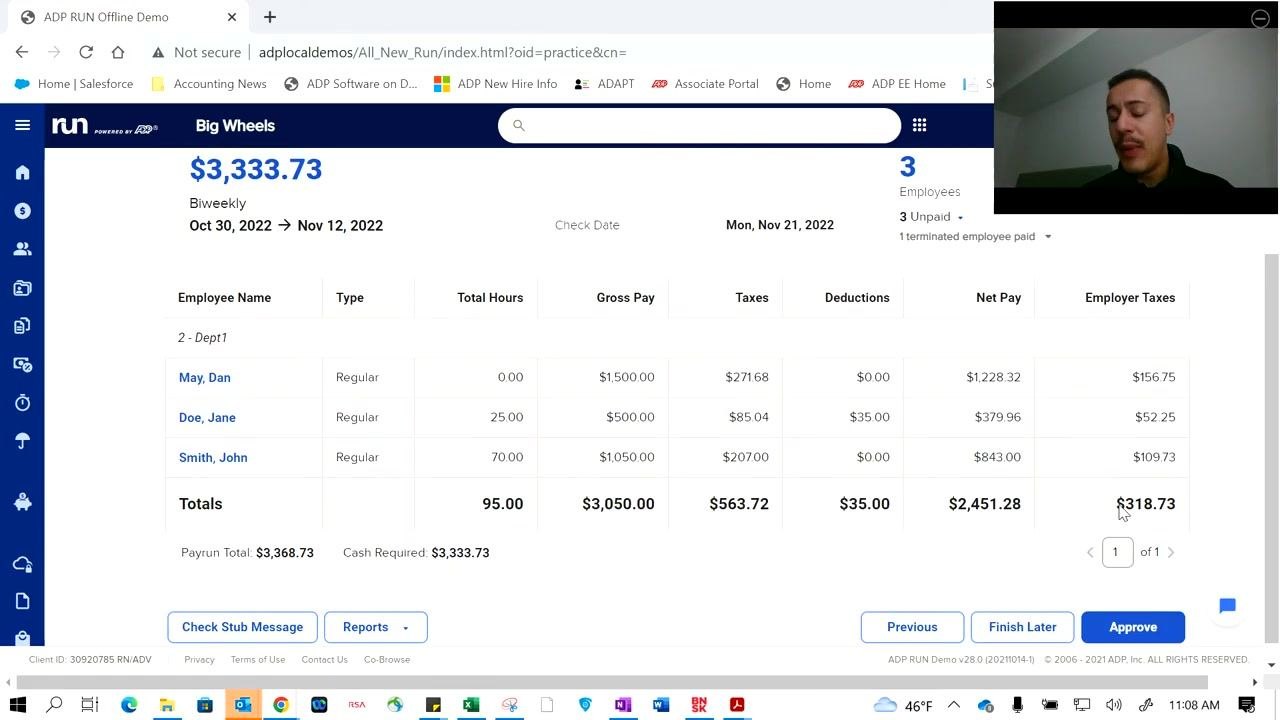Image resolution: width=1280 pixels, height=720 pixels.
Task: Click the Privacy footer link
Action: 199,660
